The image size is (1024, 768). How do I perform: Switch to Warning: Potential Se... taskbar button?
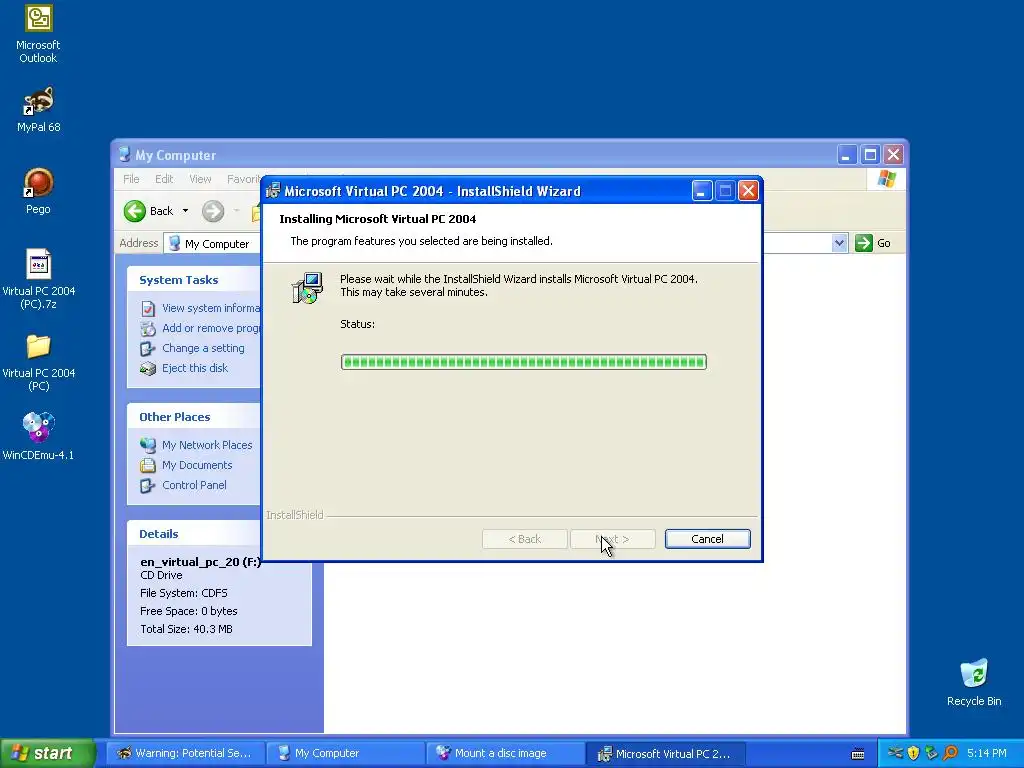tap(186, 753)
